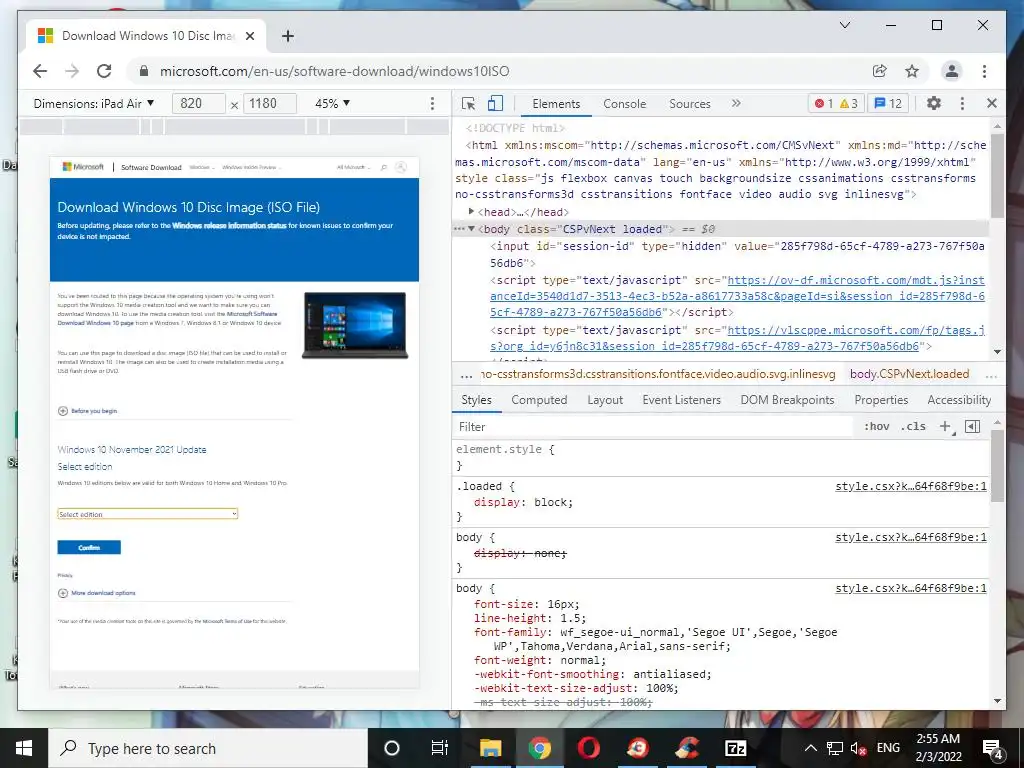Close the DevTools panel
Screen dimensions: 1024x768
point(992,103)
